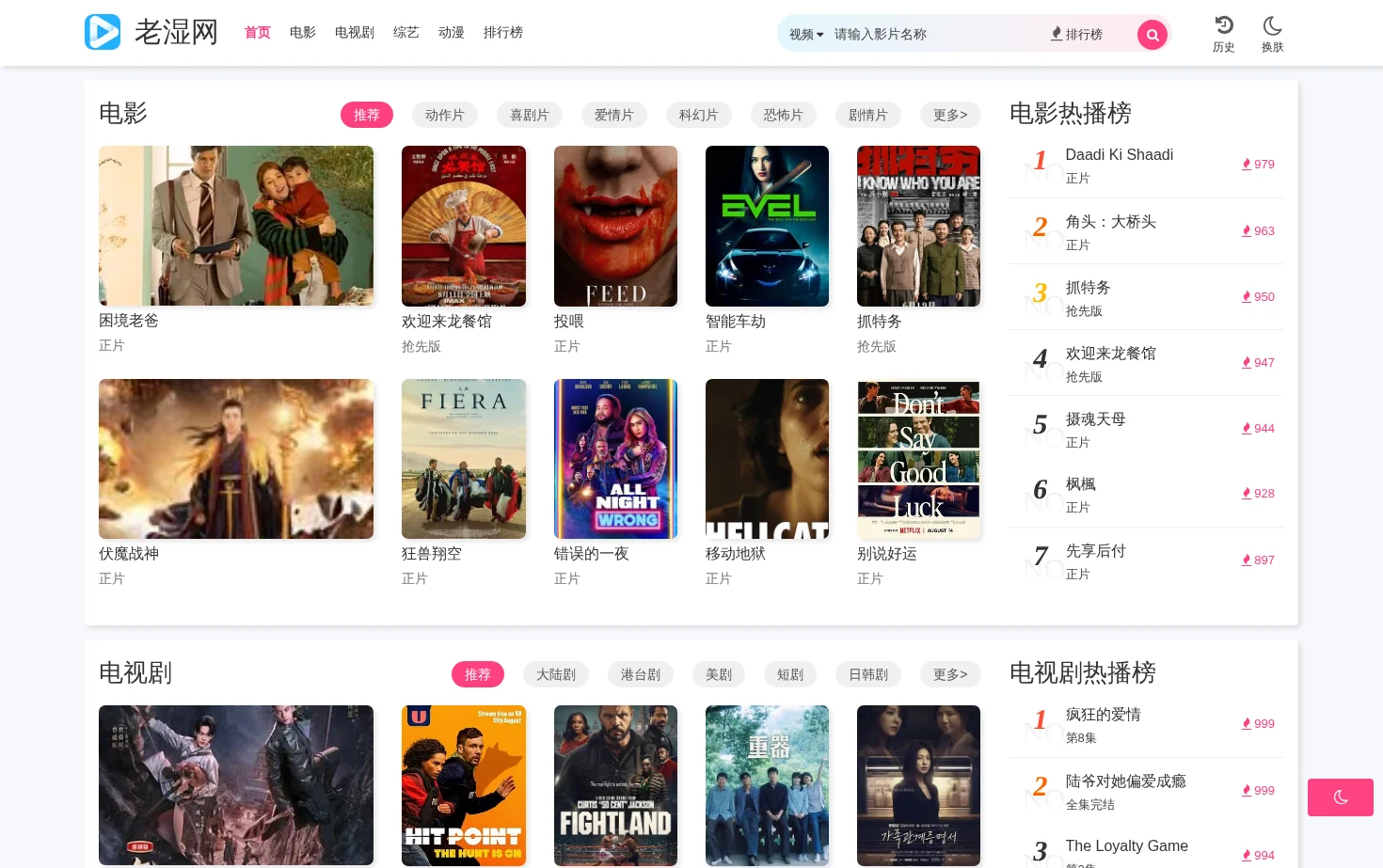The image size is (1383, 868).
Task: Select the 美剧 TV filter tab
Action: pos(719,674)
